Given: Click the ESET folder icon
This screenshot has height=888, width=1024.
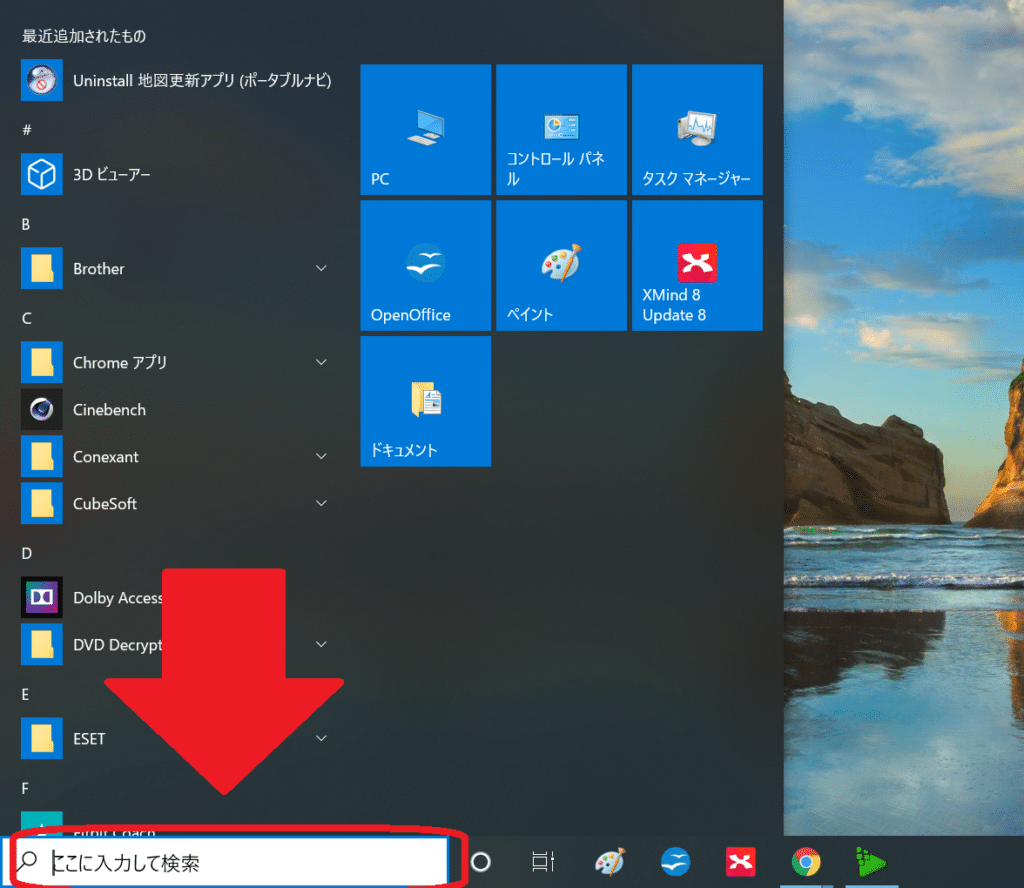Looking at the screenshot, I should [x=42, y=738].
